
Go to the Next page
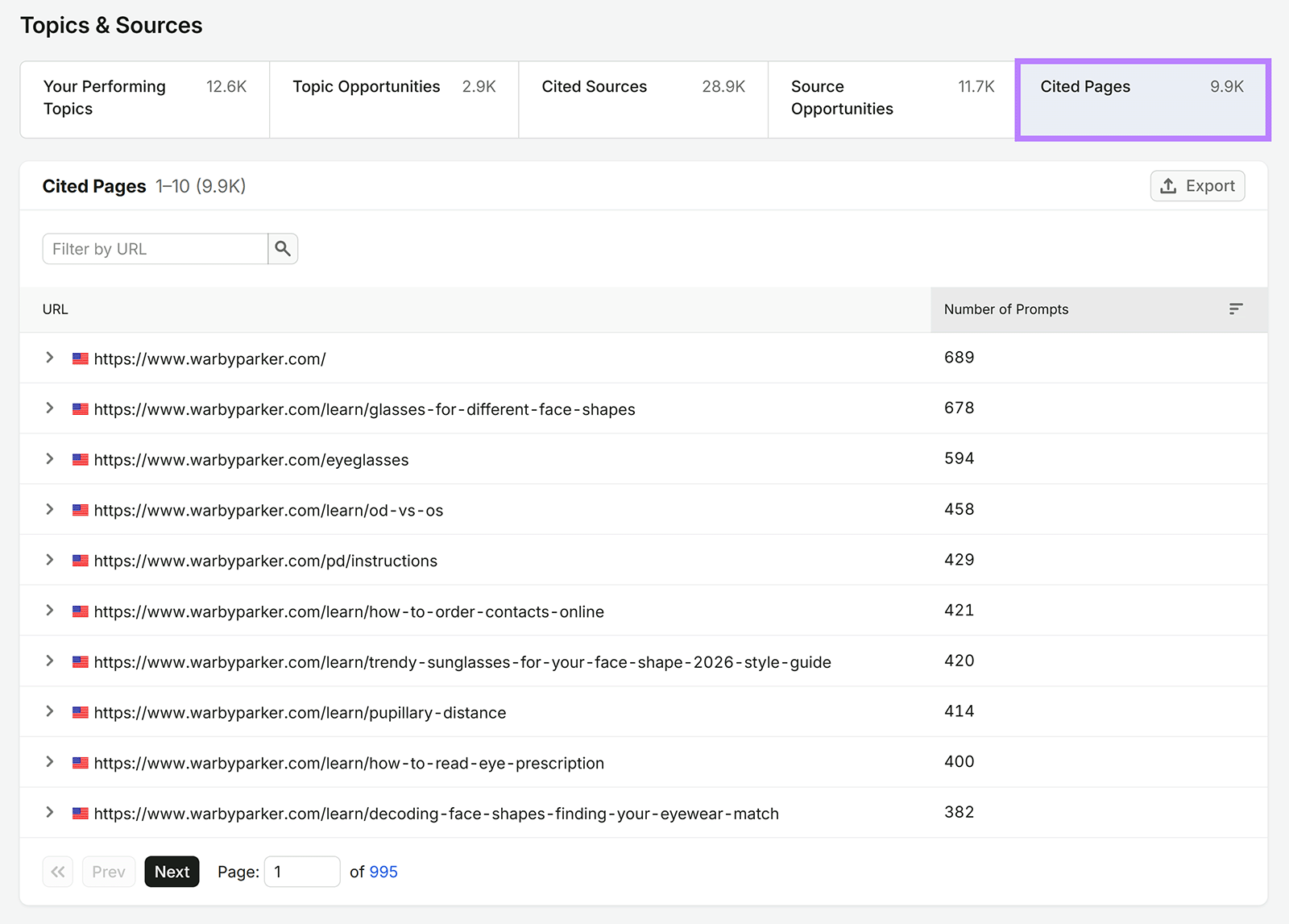(x=172, y=872)
